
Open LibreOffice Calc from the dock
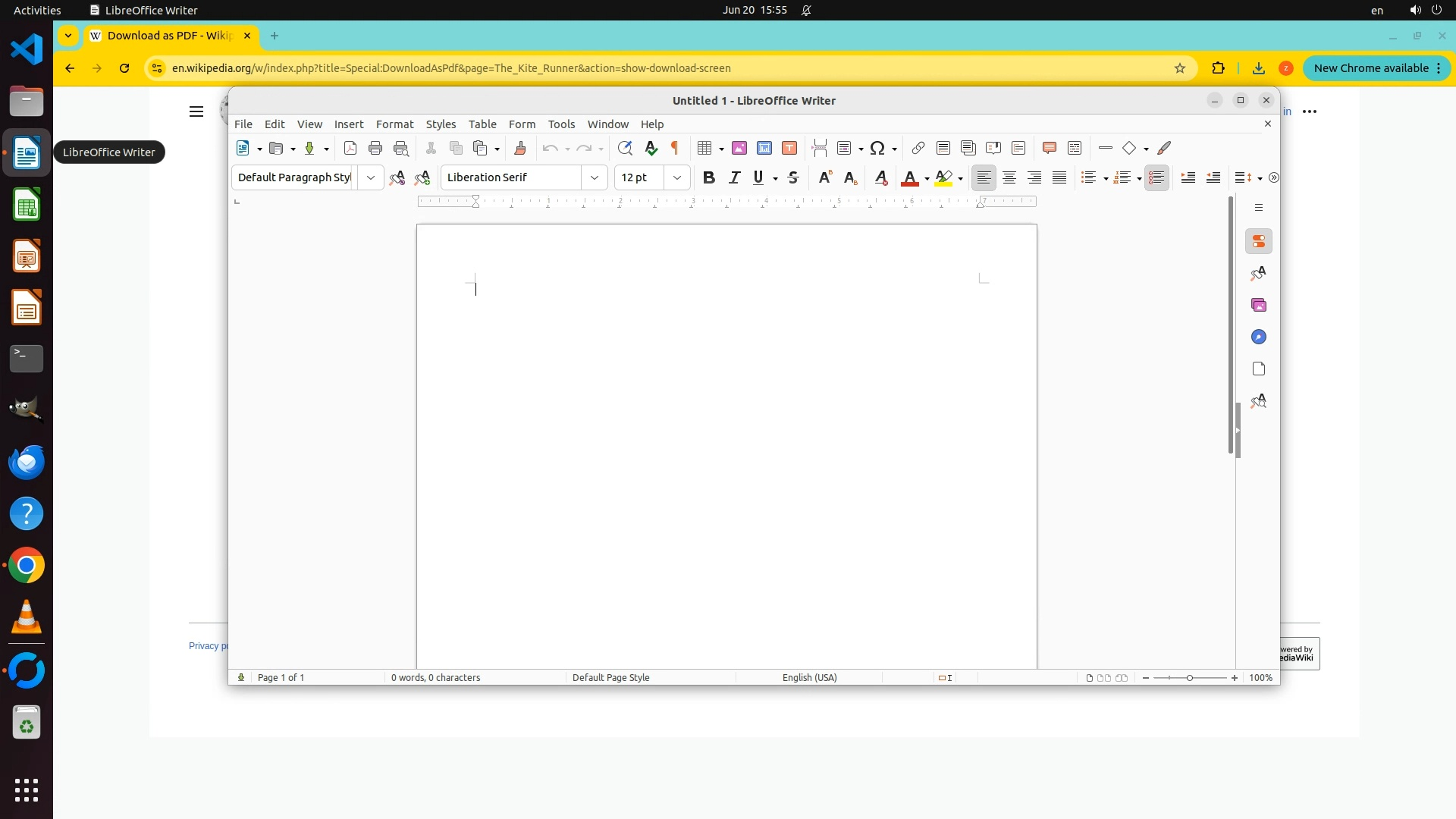tap(27, 206)
